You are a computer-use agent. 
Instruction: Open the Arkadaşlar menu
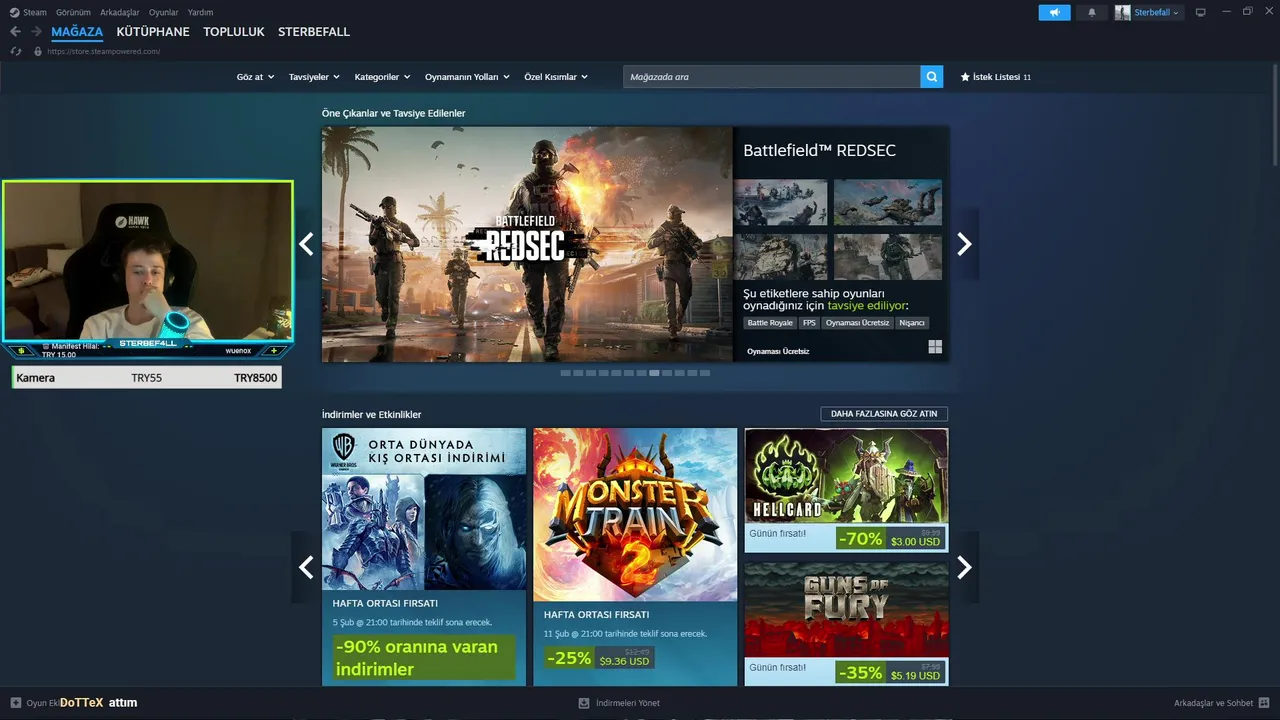pyautogui.click(x=120, y=12)
